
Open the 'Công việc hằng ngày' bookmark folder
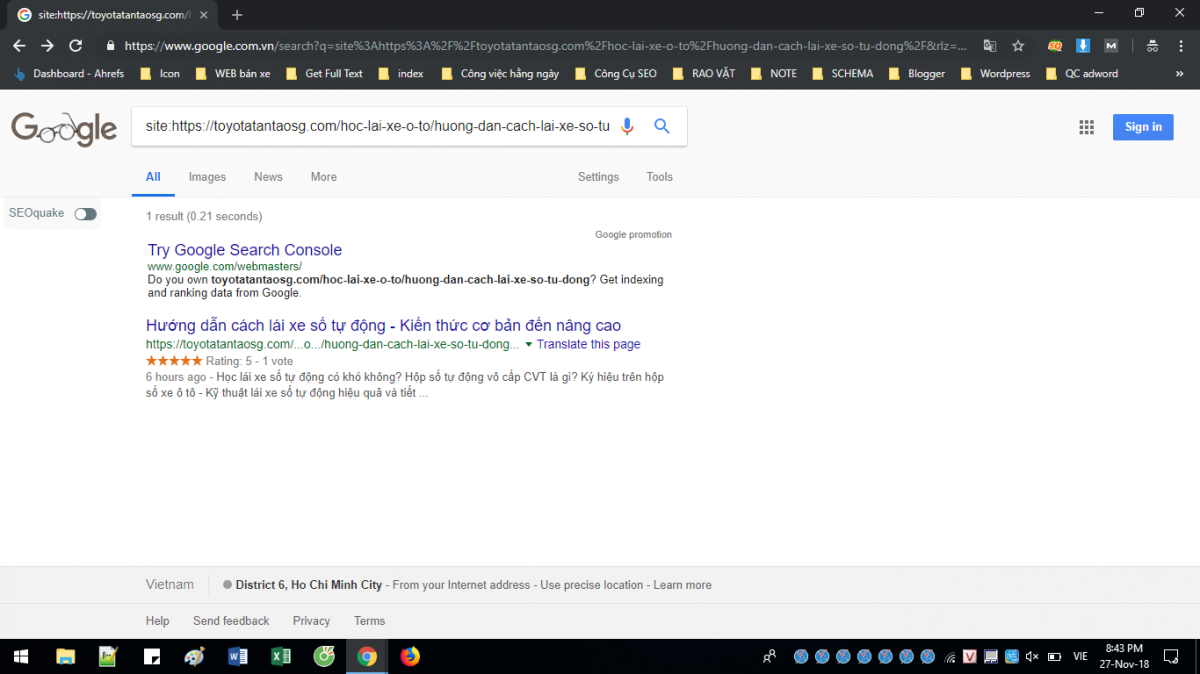tap(499, 73)
